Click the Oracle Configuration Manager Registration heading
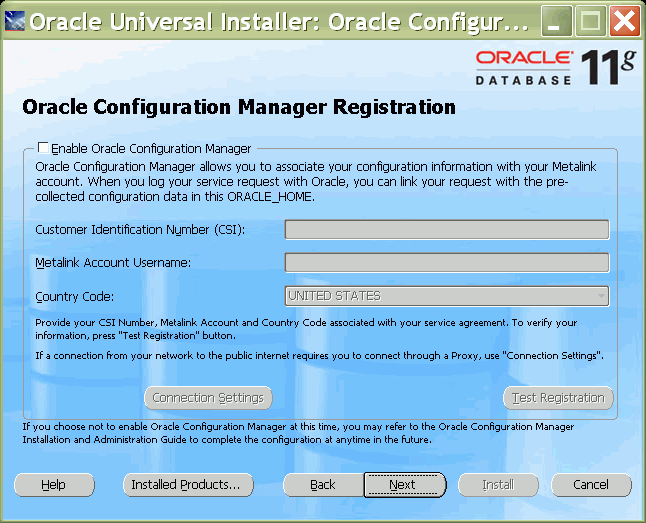 point(238,107)
